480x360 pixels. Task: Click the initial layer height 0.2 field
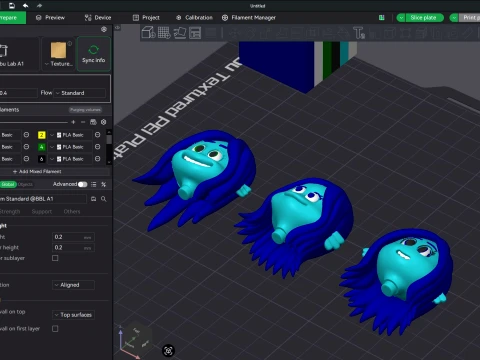pyautogui.click(x=74, y=248)
